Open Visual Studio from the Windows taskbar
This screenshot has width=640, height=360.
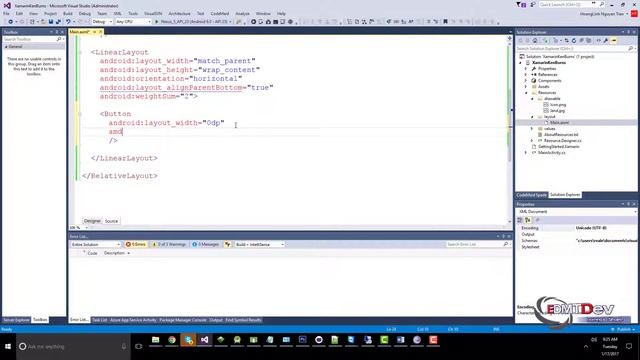[x=204, y=340]
